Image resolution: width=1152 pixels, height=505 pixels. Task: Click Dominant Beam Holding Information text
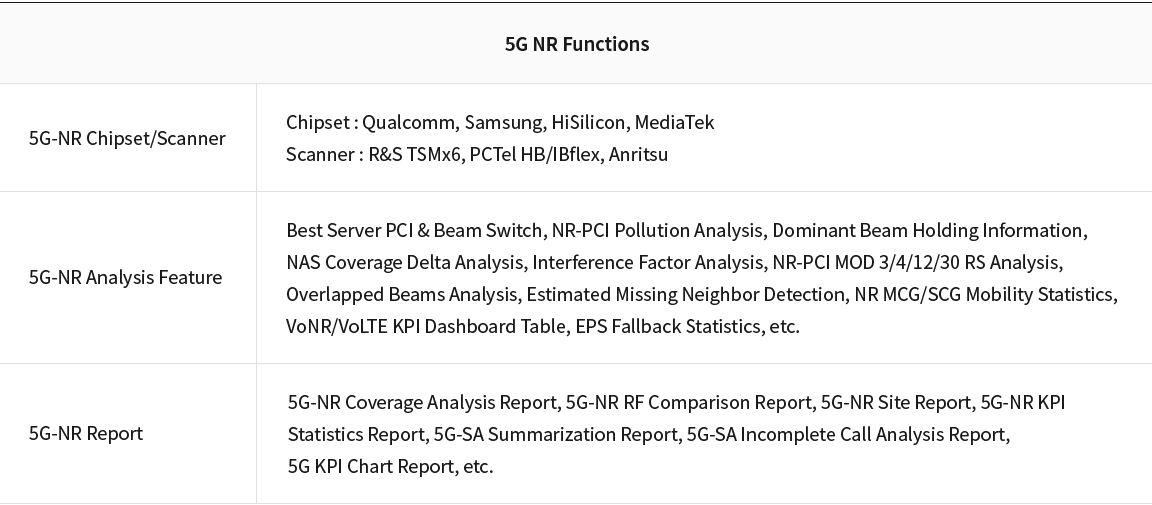pyautogui.click(x=927, y=230)
